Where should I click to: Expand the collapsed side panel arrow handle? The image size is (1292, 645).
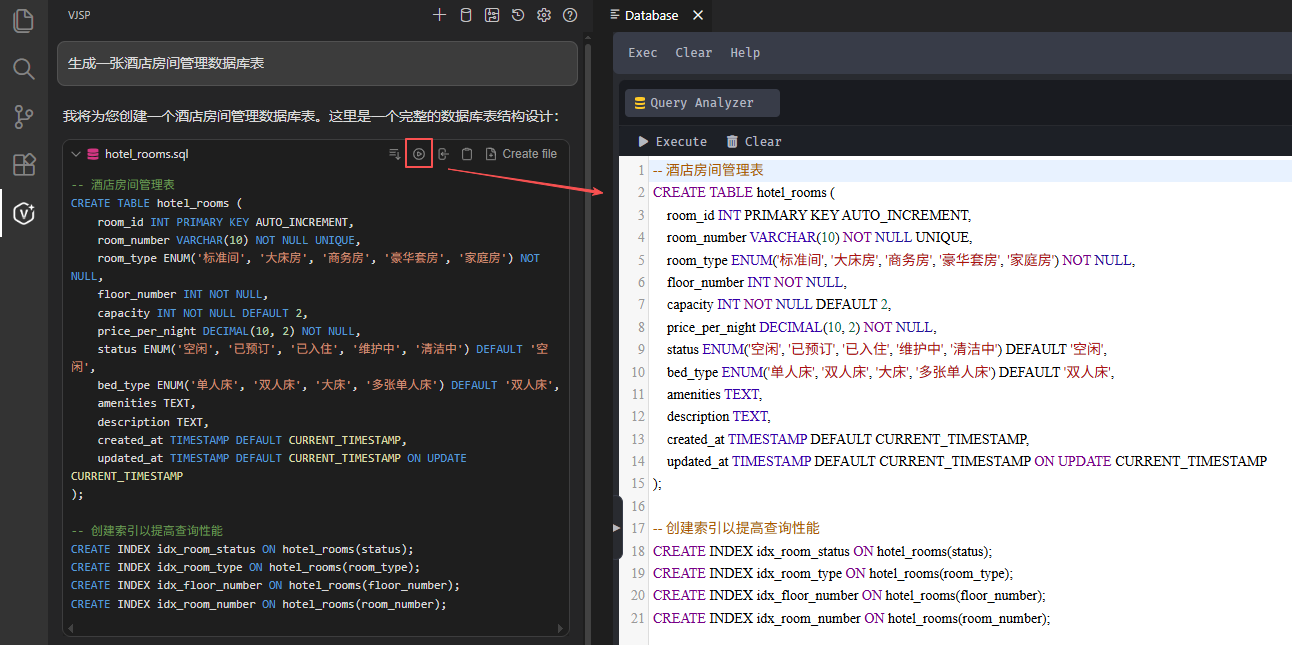pyautogui.click(x=616, y=528)
